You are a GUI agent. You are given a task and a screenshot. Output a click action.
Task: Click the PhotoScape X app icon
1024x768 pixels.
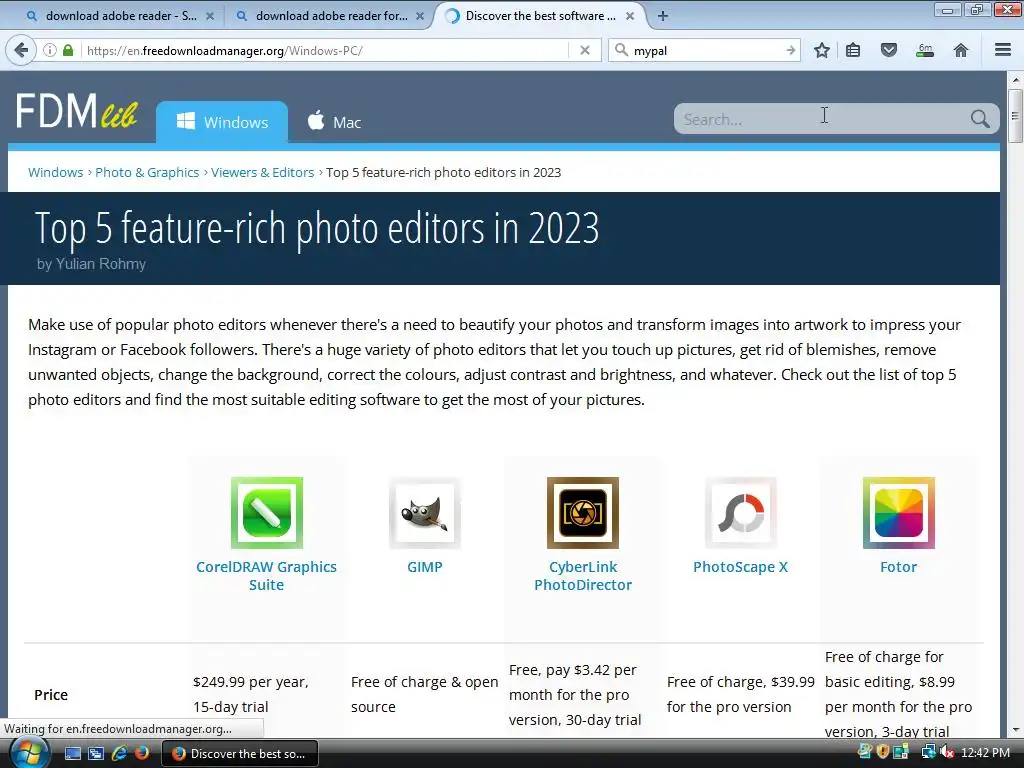coord(741,513)
